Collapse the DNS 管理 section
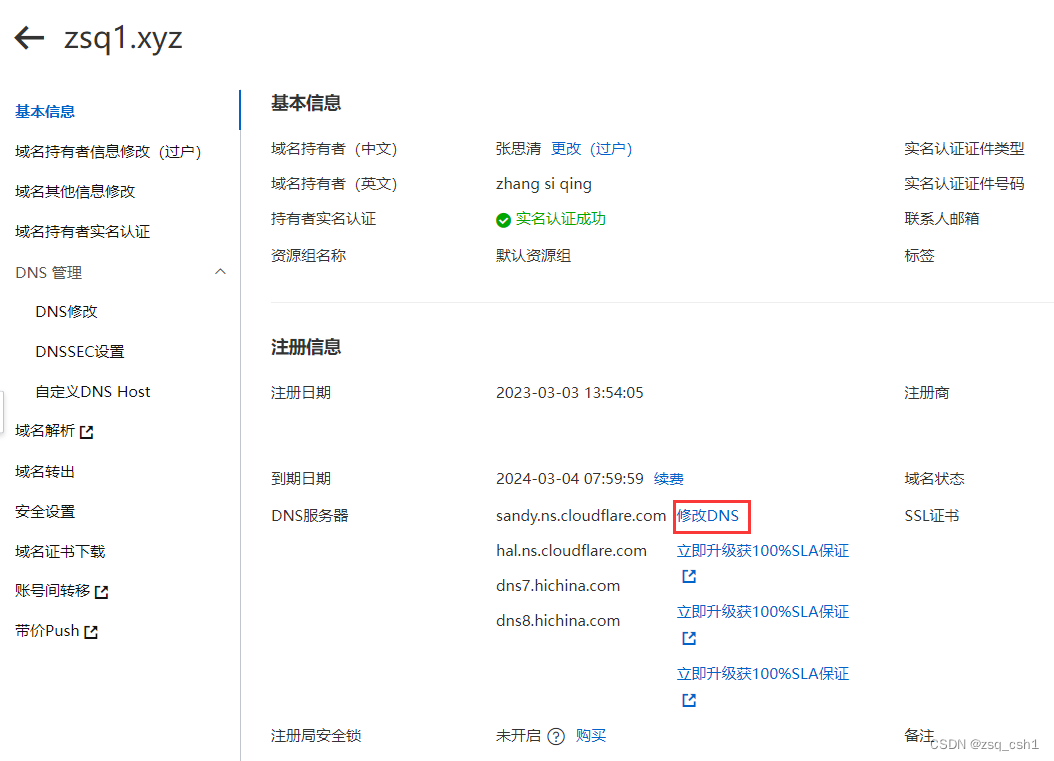 [220, 271]
